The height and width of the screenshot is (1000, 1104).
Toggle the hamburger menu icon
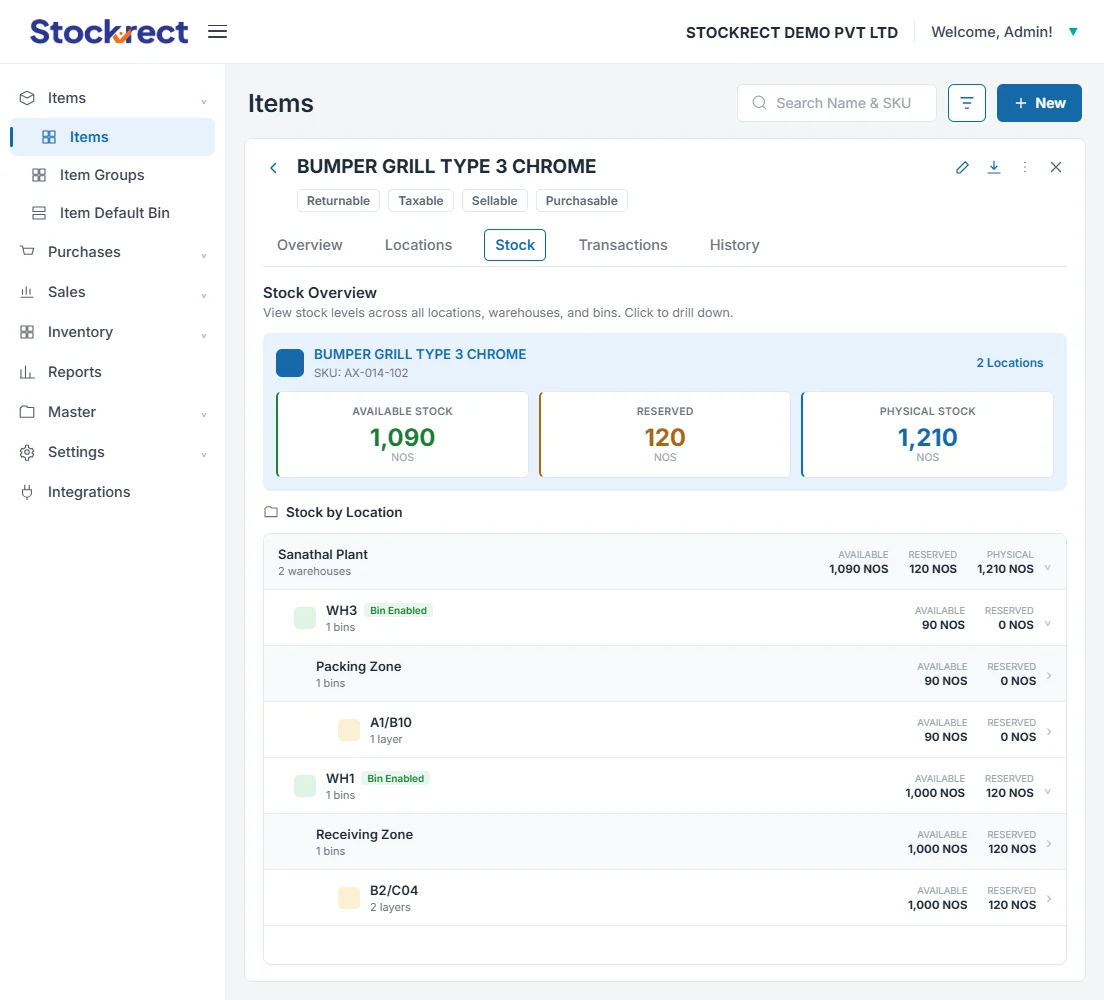click(218, 32)
